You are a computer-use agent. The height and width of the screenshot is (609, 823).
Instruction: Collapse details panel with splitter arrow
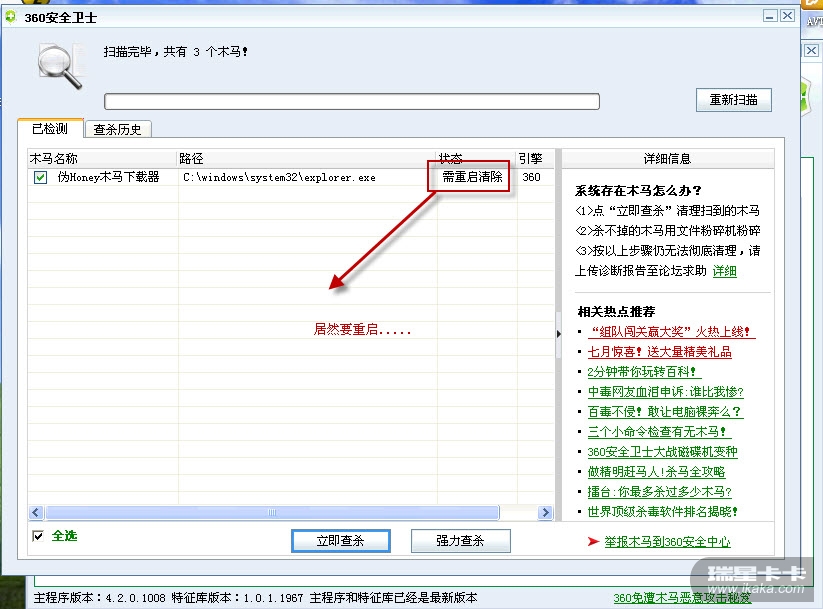coord(558,334)
